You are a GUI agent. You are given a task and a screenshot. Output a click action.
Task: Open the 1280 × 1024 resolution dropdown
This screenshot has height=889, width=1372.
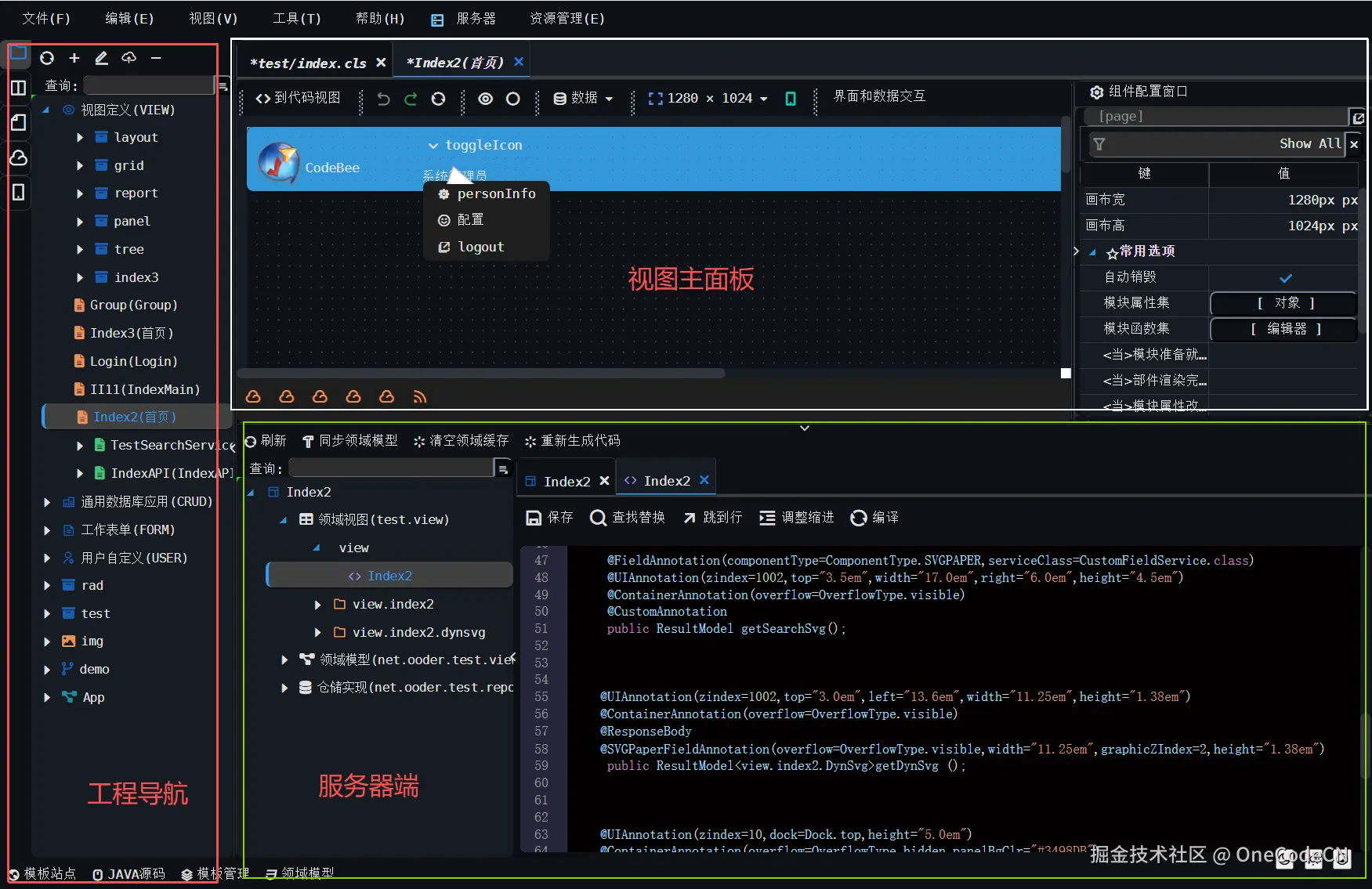coord(708,98)
